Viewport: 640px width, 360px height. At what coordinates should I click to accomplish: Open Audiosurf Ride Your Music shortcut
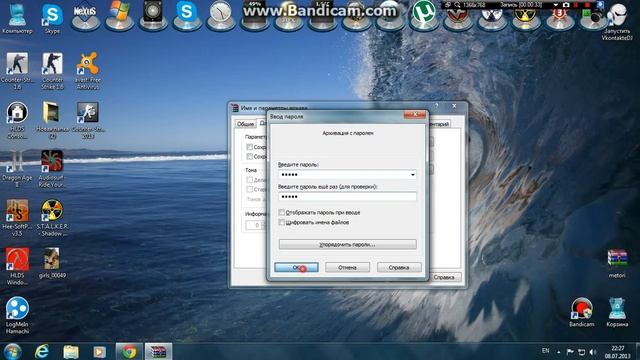point(52,169)
